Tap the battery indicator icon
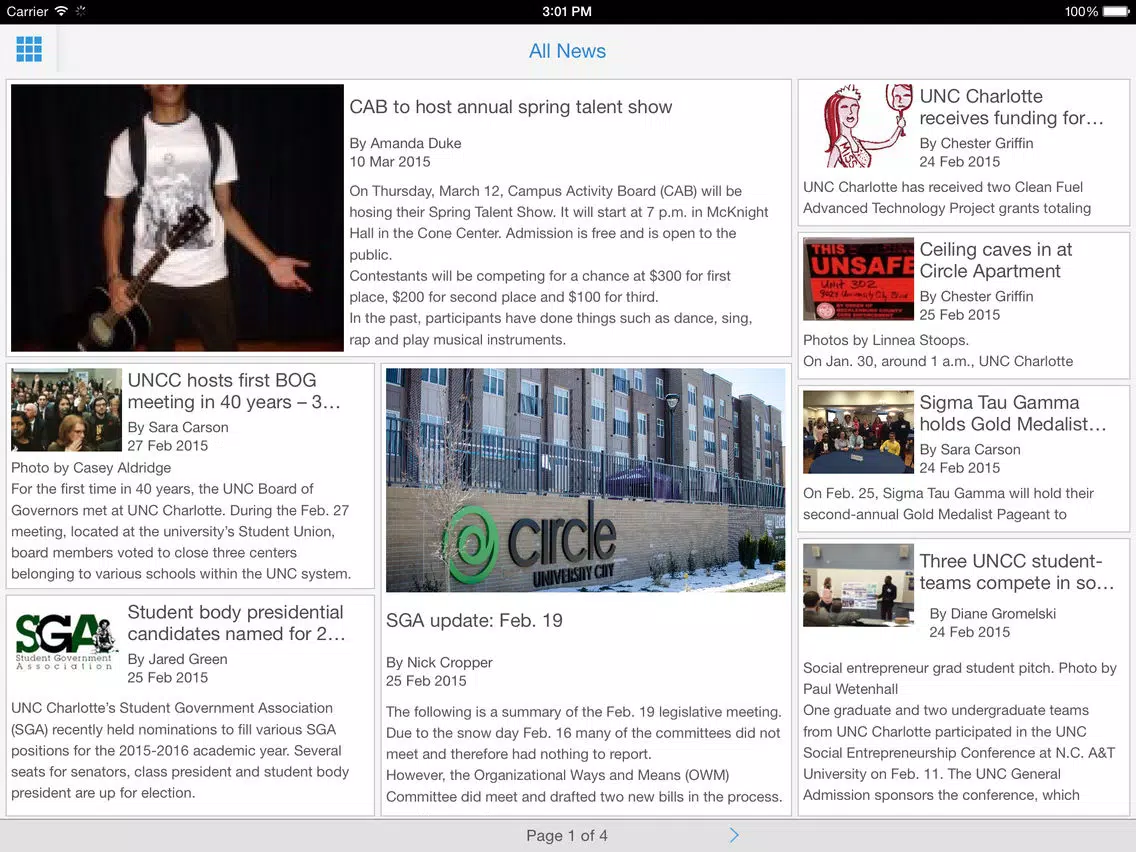1136x852 pixels. (x=1116, y=11)
